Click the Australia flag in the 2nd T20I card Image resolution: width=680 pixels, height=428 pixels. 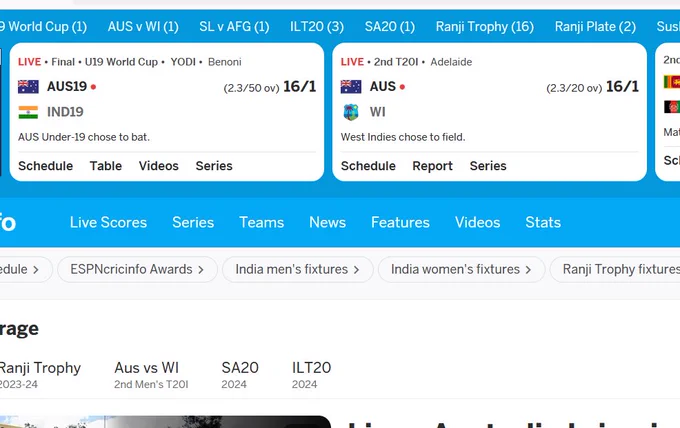click(x=351, y=87)
